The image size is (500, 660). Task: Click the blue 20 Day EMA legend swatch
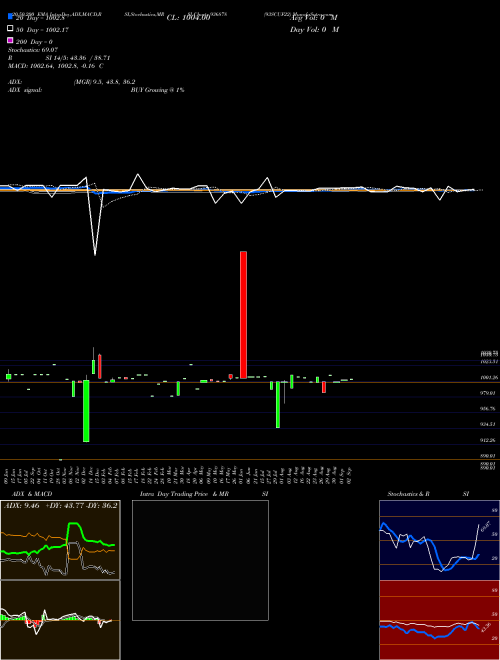[x=10, y=16]
